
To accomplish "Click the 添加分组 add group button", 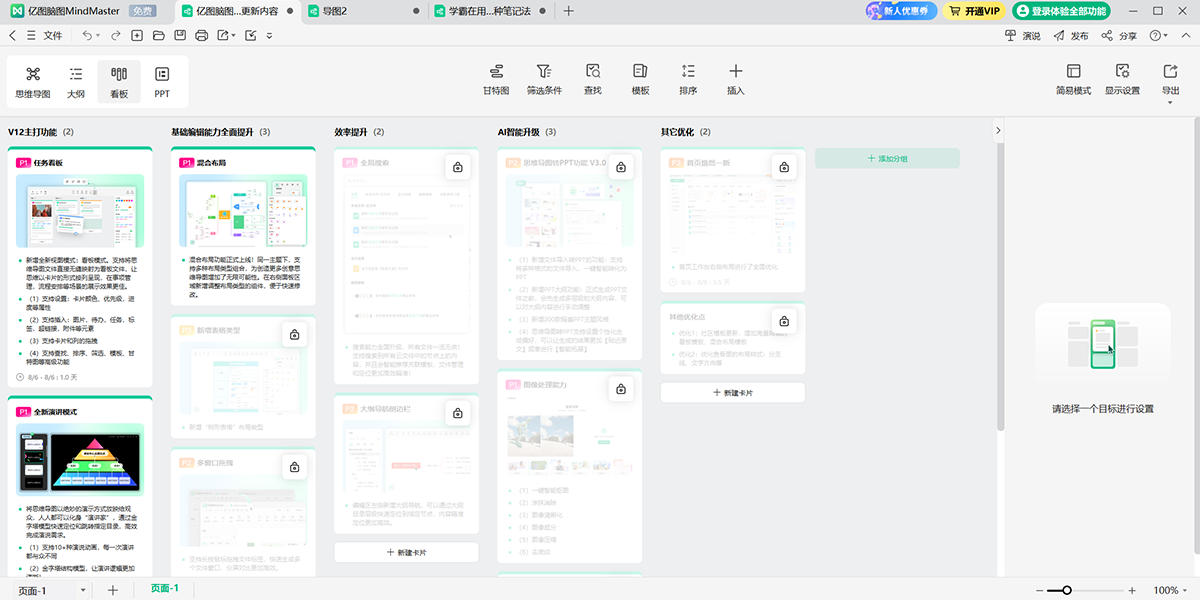I will coord(887,158).
